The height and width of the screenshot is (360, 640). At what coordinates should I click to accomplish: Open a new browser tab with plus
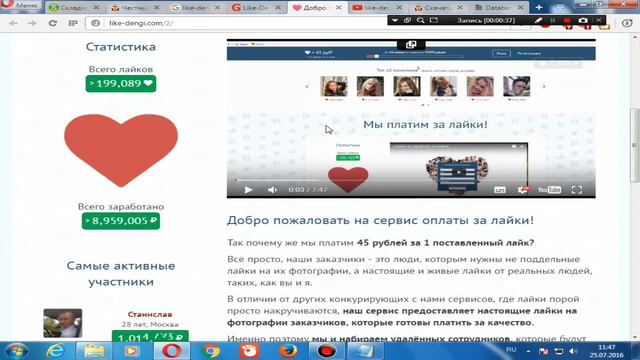tap(539, 7)
